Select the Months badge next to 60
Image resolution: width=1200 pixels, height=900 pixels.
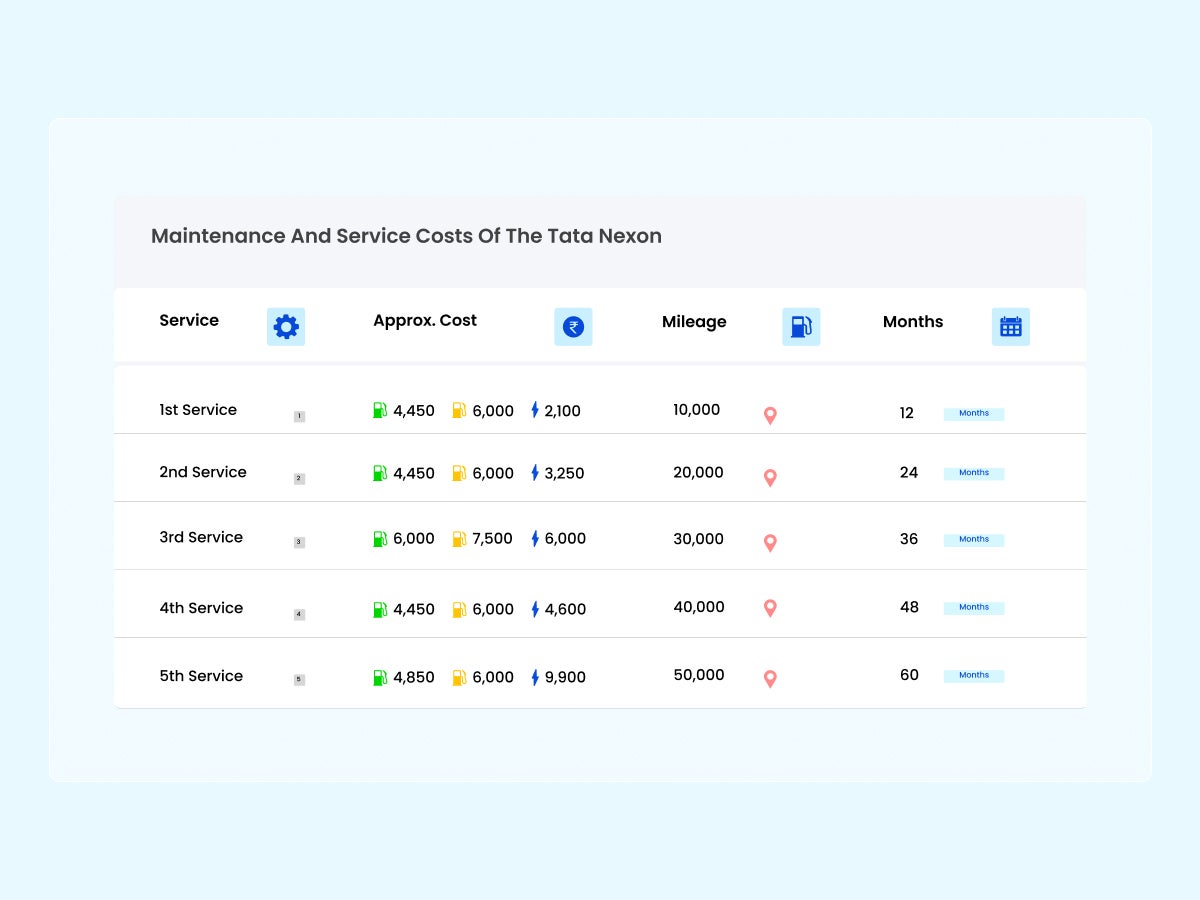(x=974, y=675)
